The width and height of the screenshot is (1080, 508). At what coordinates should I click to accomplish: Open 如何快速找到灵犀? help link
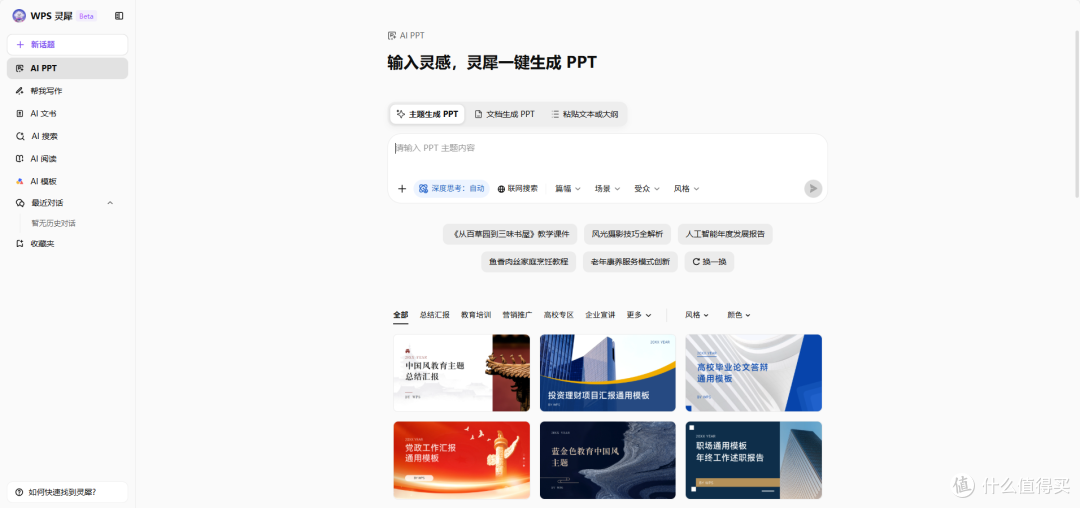(x=68, y=492)
